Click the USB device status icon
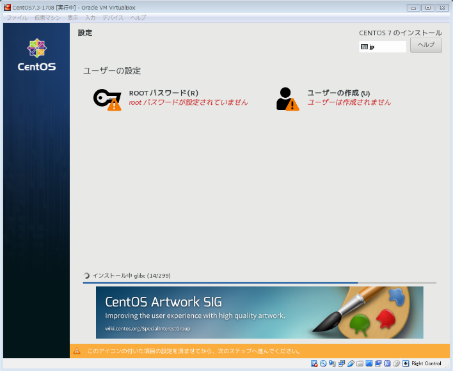Screen dimensions: 453x371 pyautogui.click(x=351, y=363)
